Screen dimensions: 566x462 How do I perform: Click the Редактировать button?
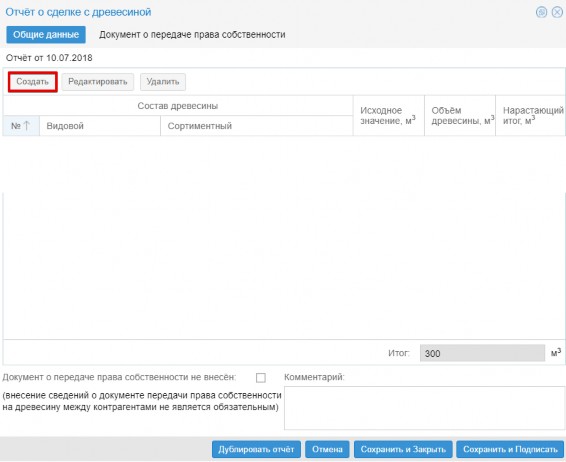pos(97,82)
